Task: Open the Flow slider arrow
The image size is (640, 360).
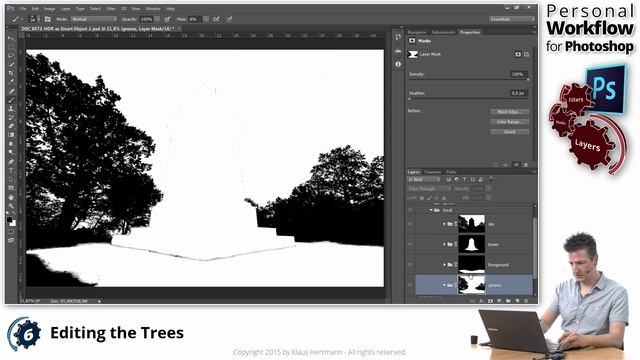Action: (206, 19)
